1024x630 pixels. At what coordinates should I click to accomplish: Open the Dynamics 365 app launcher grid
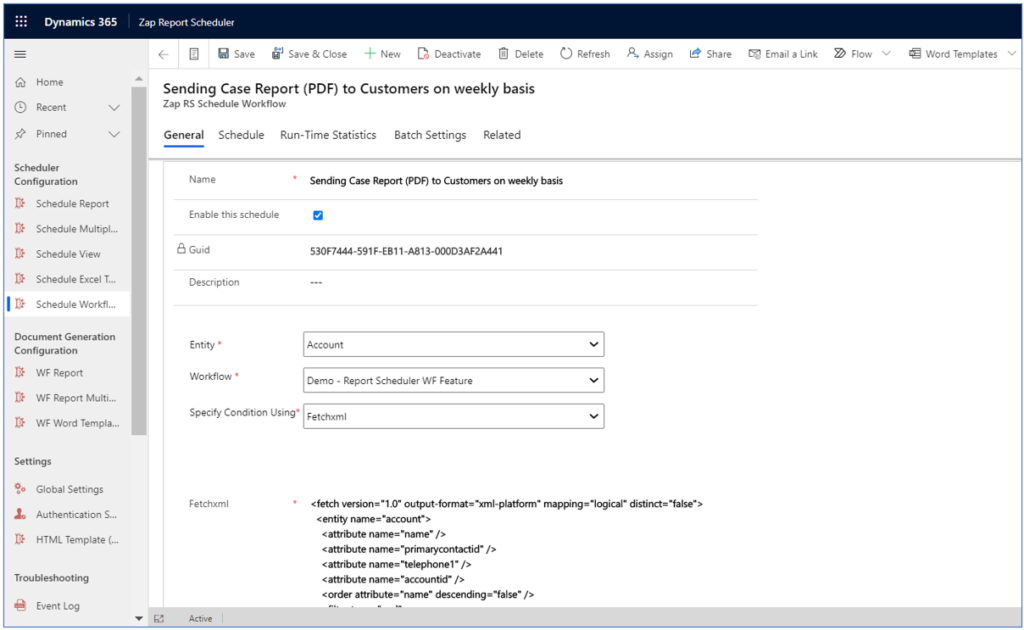click(x=21, y=22)
